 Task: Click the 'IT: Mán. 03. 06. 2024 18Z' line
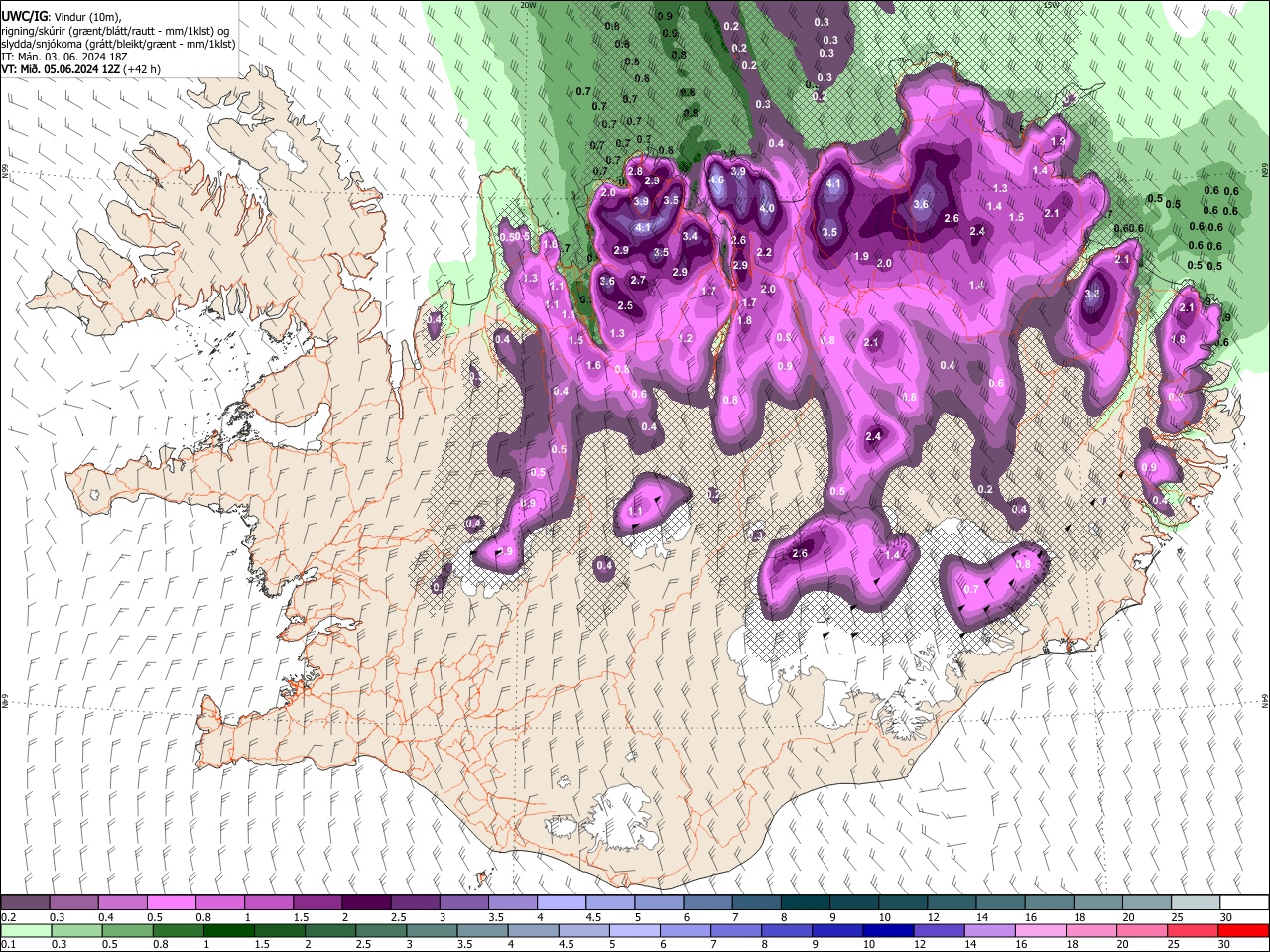click(x=64, y=57)
